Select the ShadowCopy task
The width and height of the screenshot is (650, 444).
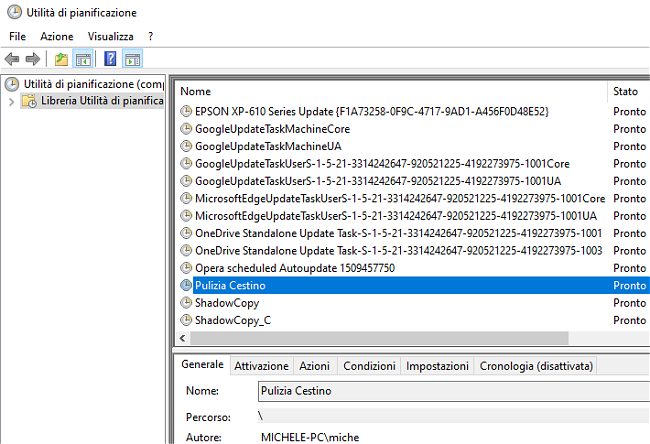point(227,303)
